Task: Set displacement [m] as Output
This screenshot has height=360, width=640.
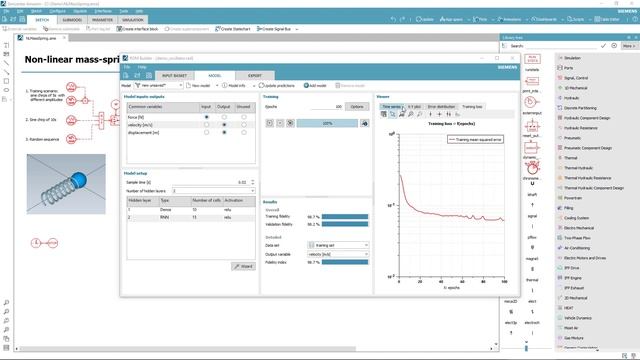Action: click(224, 133)
